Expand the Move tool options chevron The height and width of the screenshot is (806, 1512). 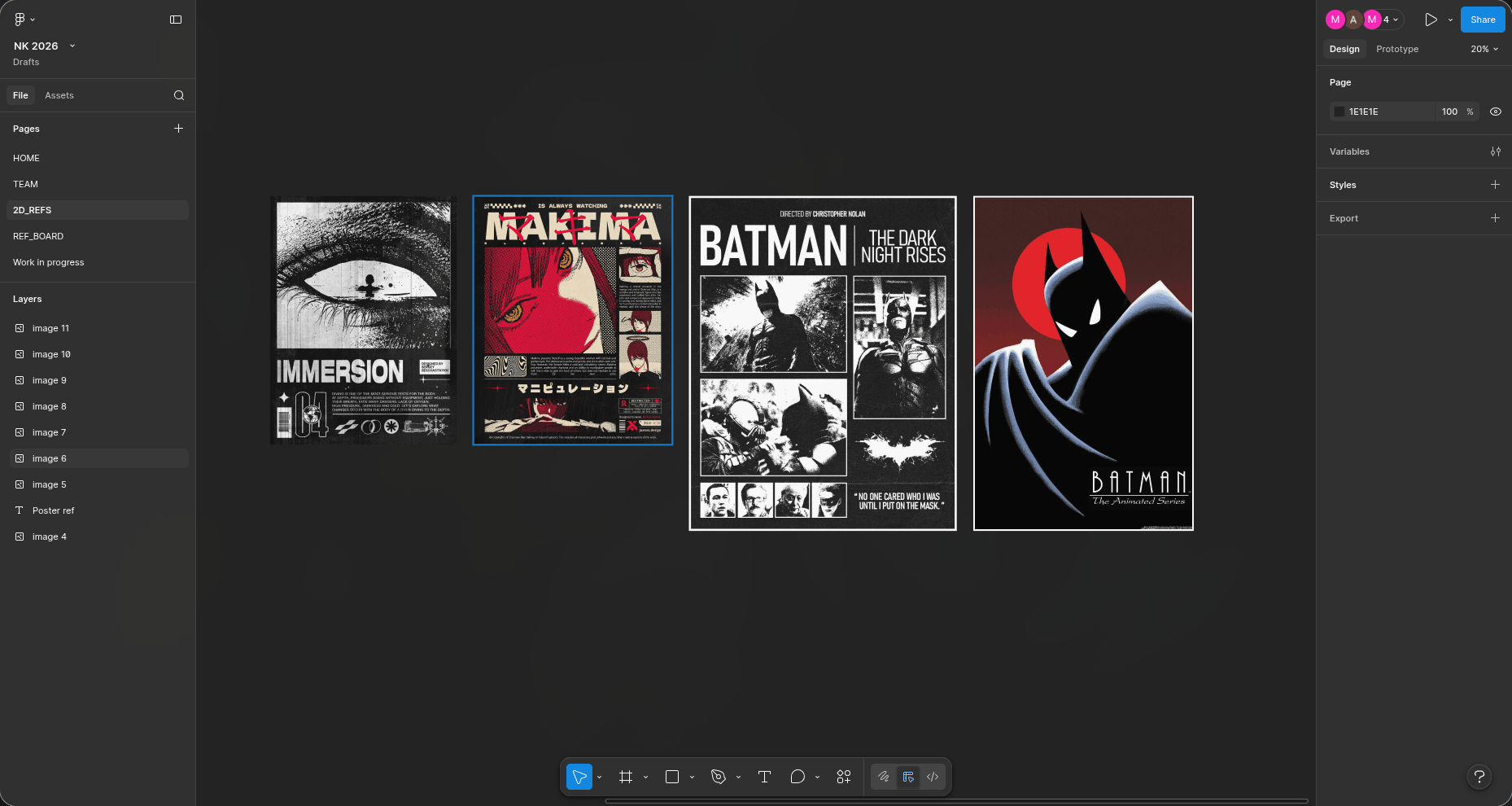tap(600, 777)
